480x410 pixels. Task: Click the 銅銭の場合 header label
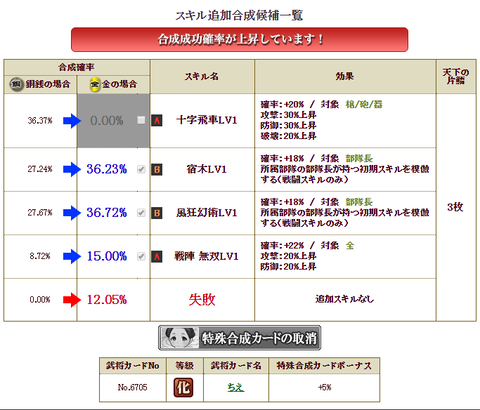(x=48, y=84)
